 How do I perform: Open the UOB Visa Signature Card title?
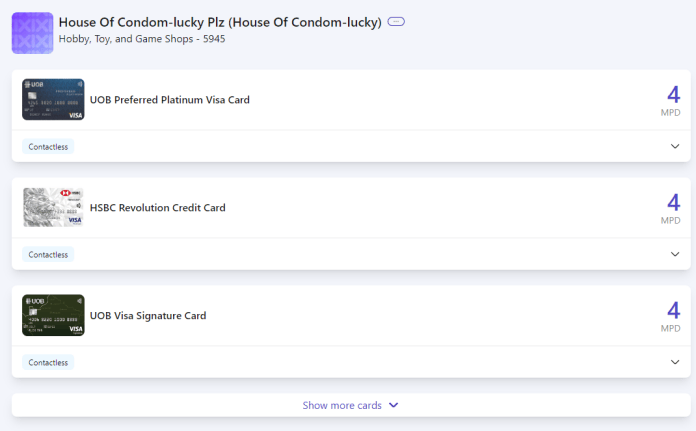(148, 315)
